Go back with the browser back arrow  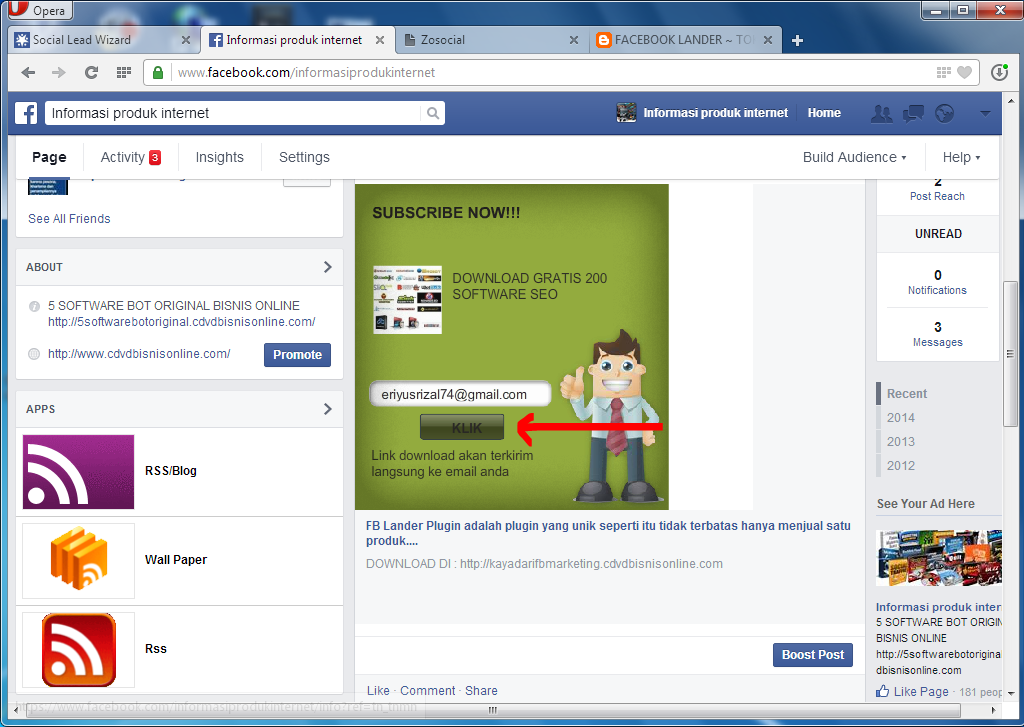click(x=28, y=73)
